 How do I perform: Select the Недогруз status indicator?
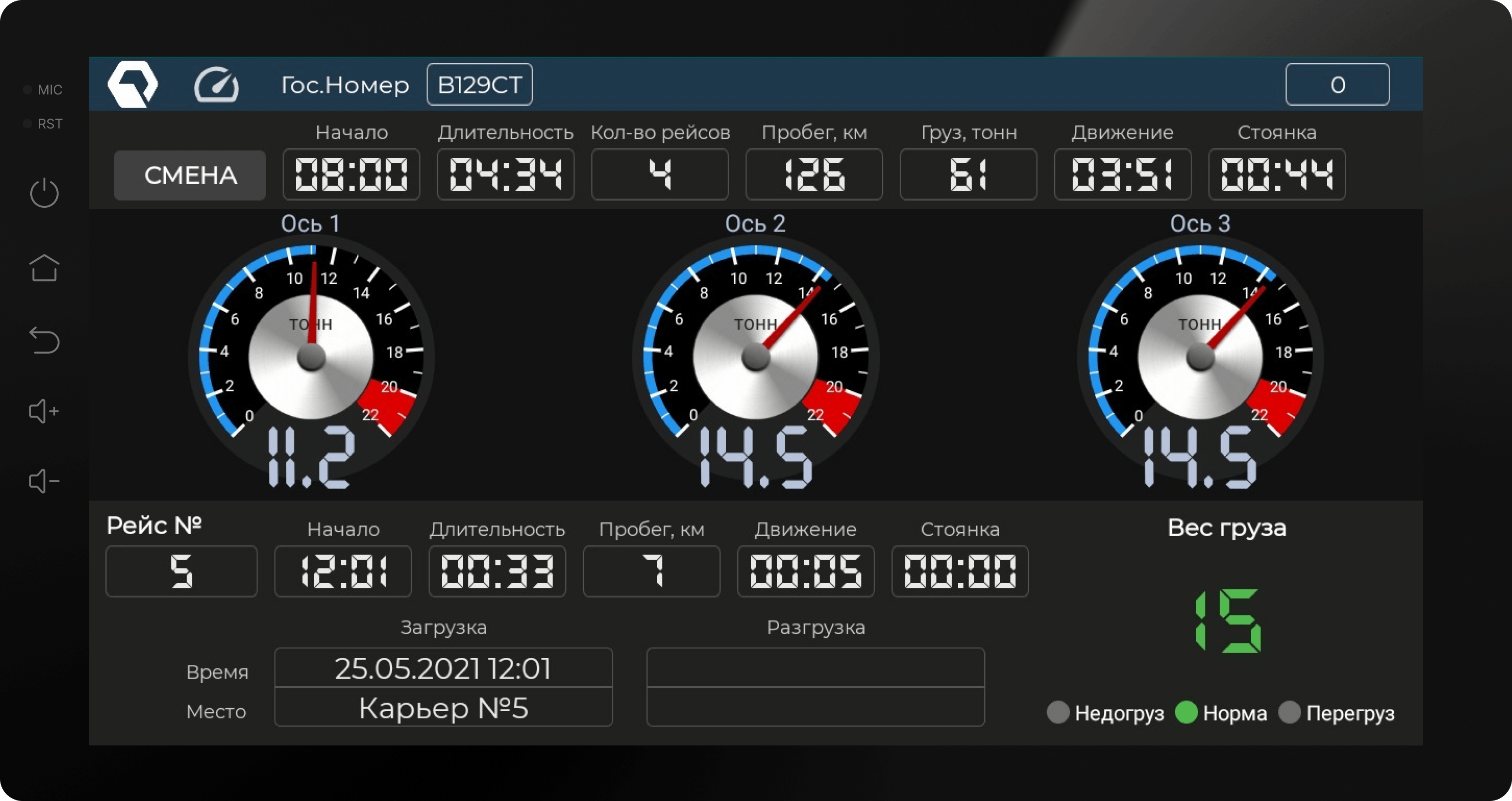[x=1058, y=712]
